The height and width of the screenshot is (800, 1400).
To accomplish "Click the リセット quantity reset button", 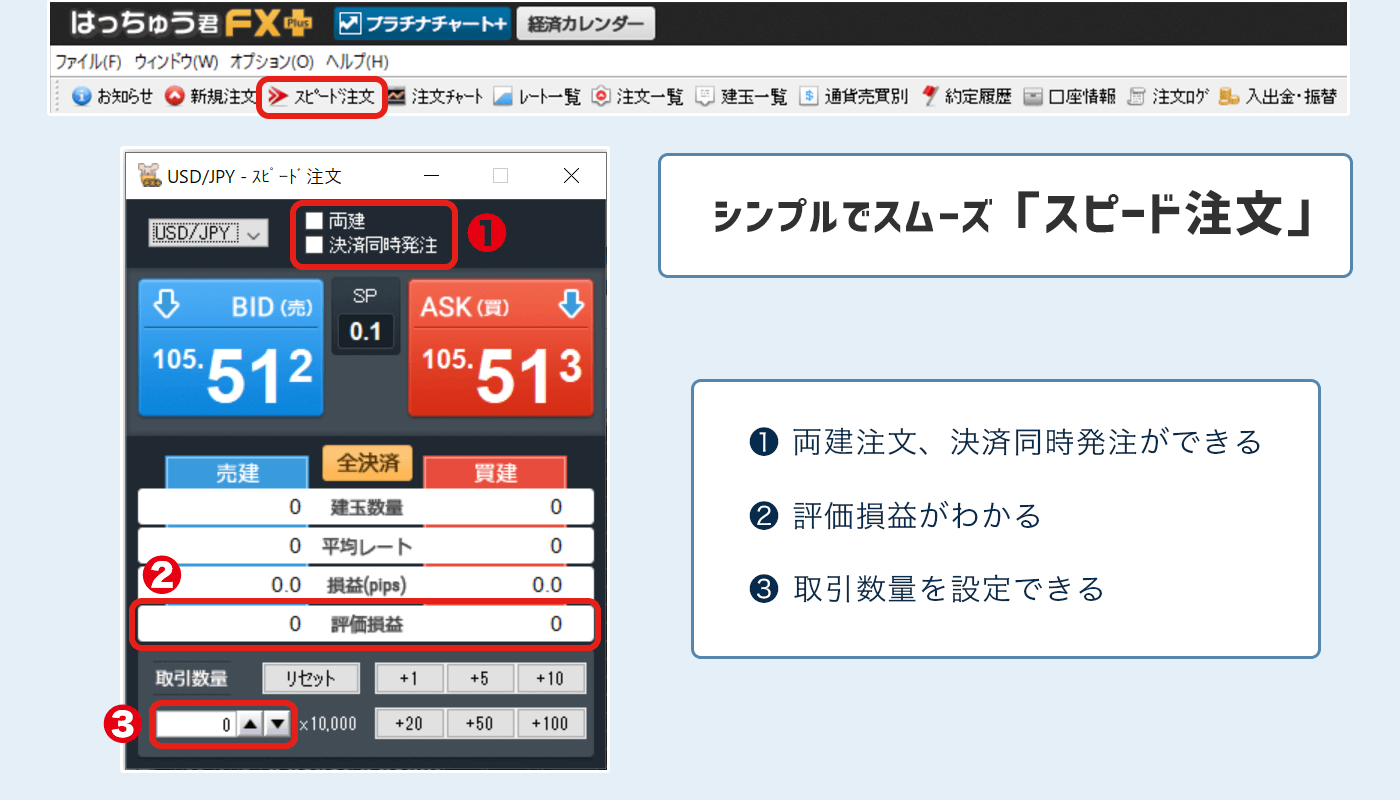I will coord(311,678).
